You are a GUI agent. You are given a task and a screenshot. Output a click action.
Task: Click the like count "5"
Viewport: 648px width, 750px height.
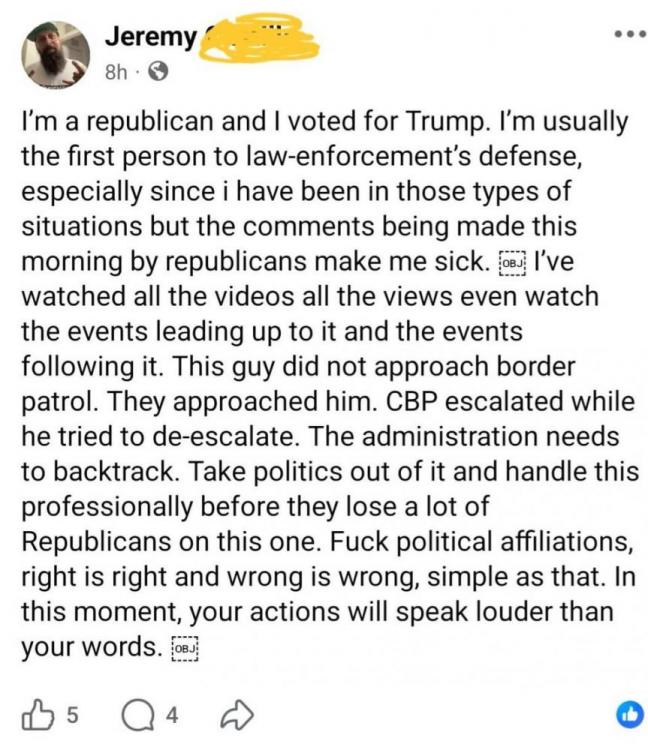pyautogui.click(x=72, y=714)
